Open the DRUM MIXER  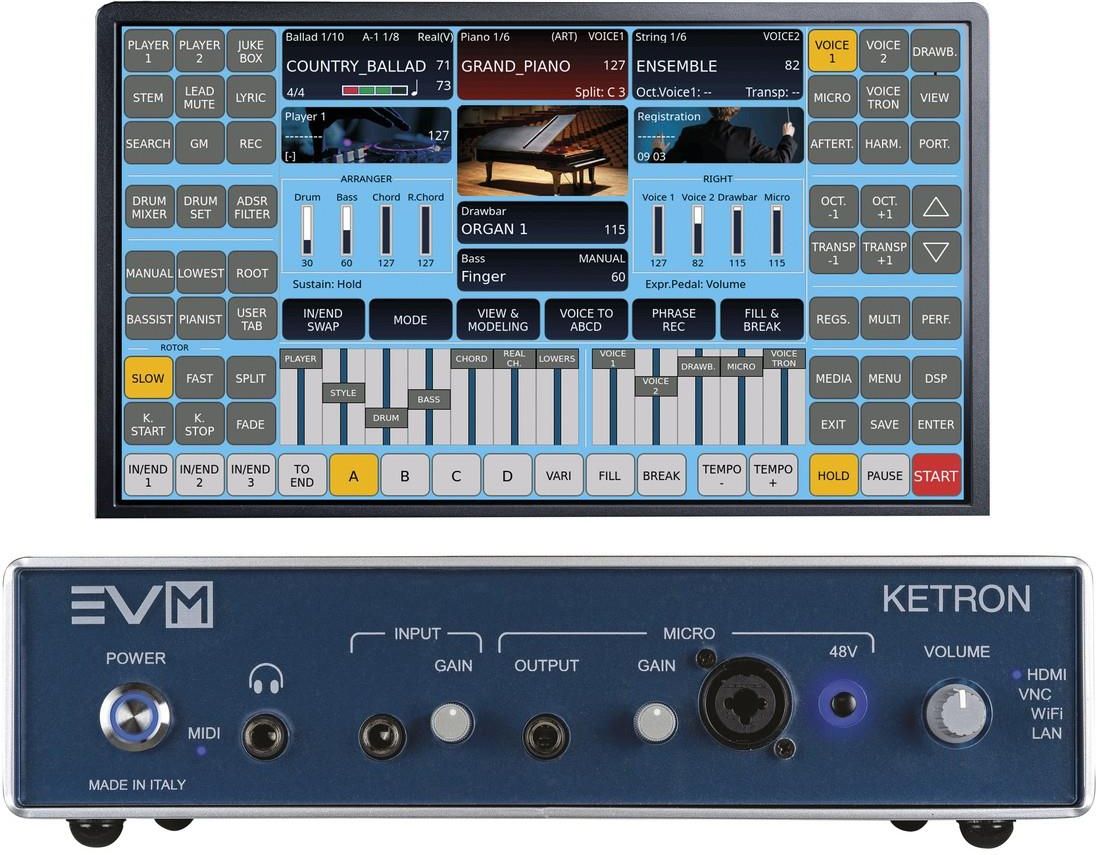click(x=149, y=207)
